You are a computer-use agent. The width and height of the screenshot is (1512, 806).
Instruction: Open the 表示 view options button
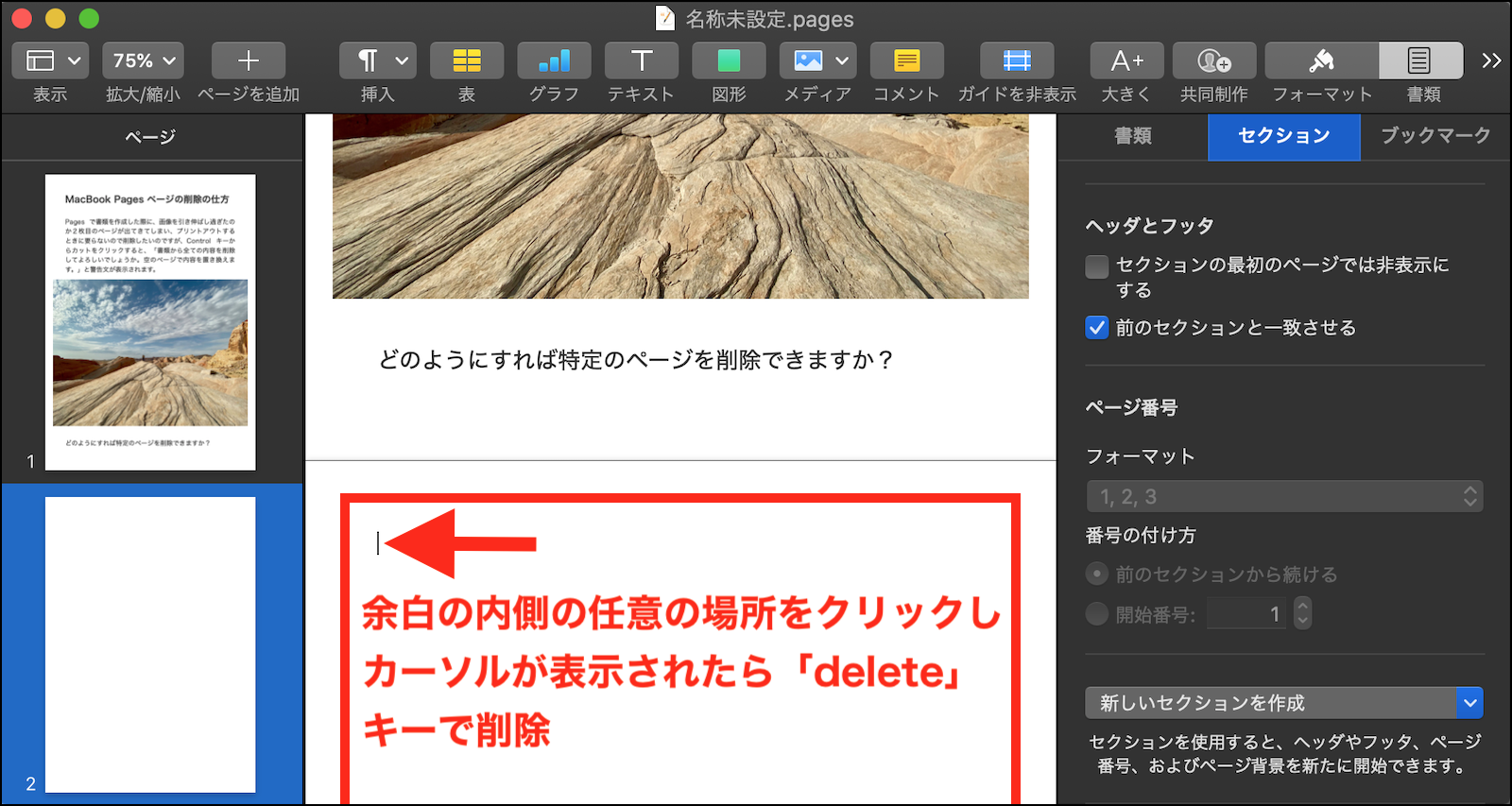[x=50, y=60]
